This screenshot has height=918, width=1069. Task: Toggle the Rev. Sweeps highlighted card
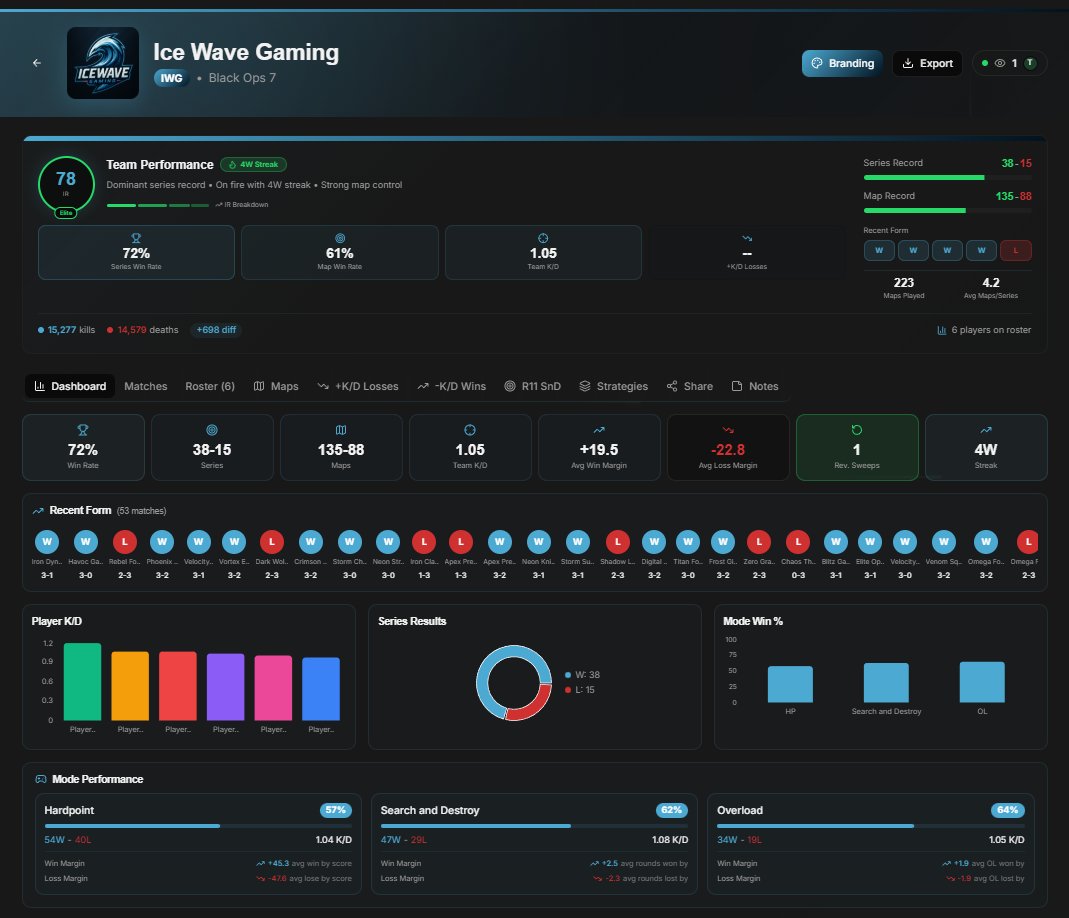pos(856,447)
